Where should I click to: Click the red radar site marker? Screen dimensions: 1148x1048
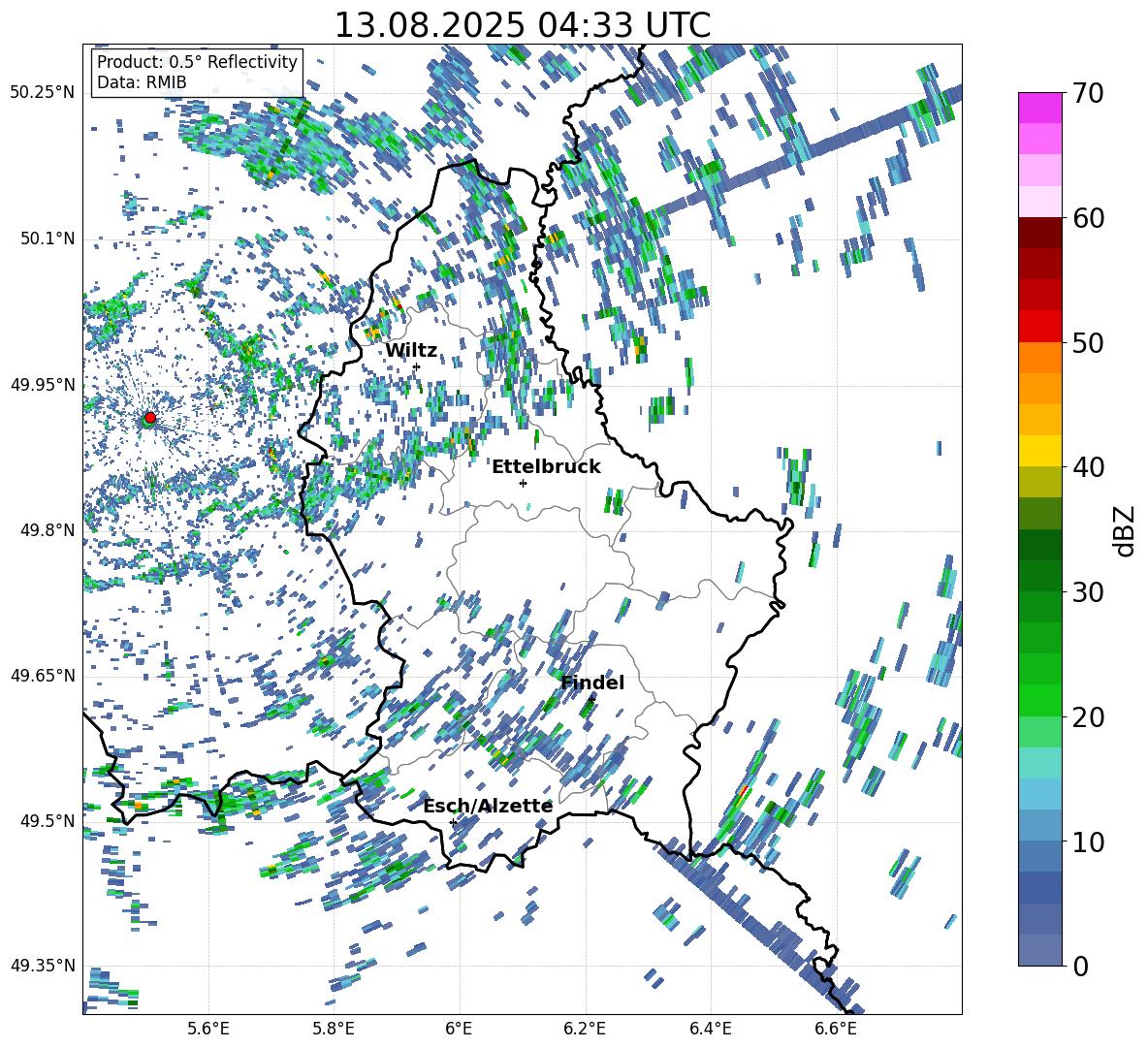[x=150, y=417]
